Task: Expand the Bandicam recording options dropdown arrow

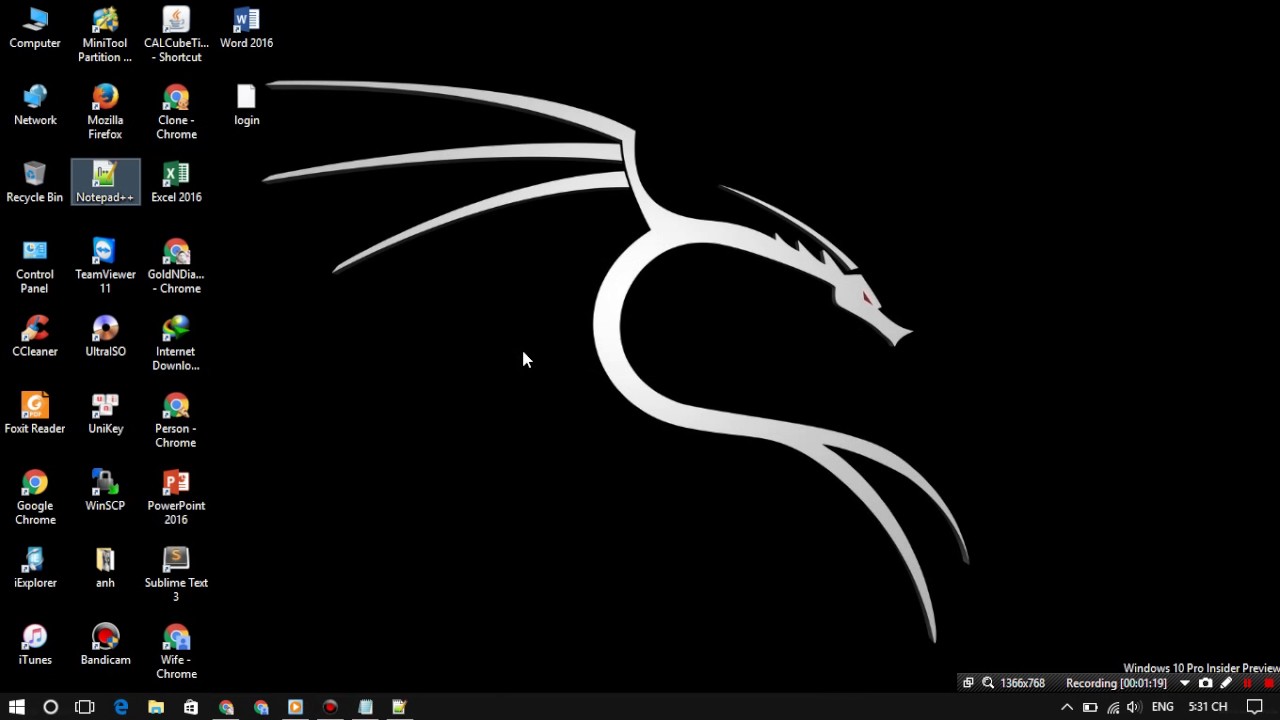Action: click(x=1185, y=683)
